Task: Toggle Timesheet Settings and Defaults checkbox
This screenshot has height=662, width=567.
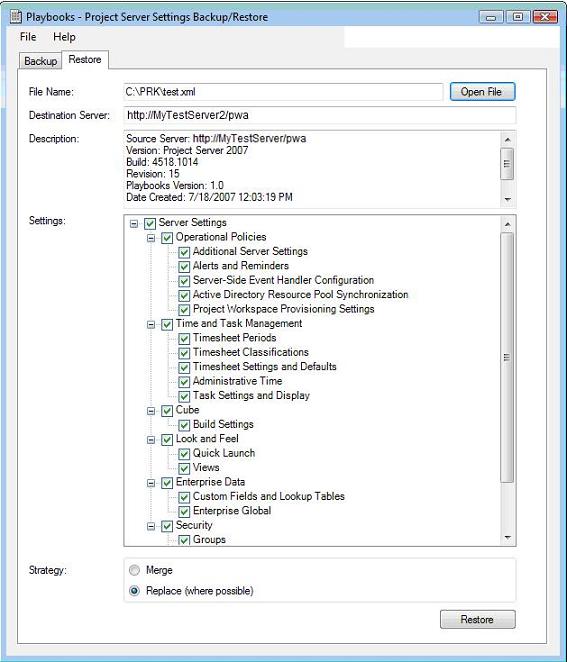Action: click(184, 368)
